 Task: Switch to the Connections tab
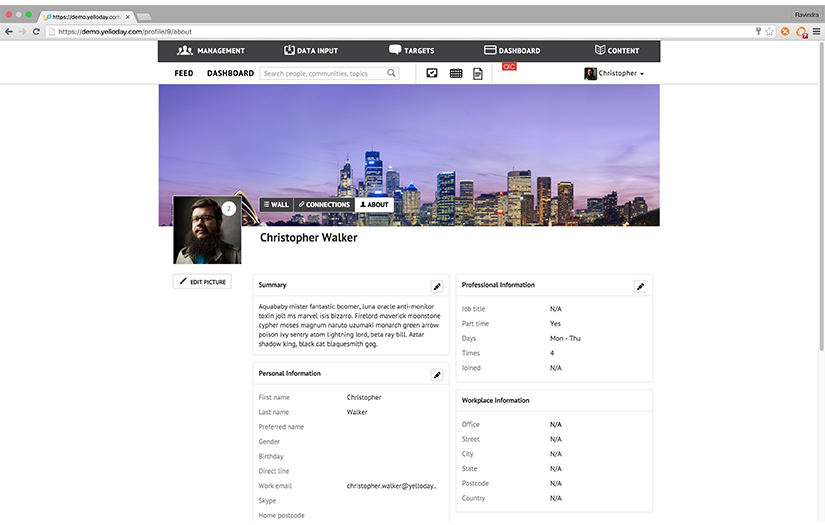coord(324,205)
